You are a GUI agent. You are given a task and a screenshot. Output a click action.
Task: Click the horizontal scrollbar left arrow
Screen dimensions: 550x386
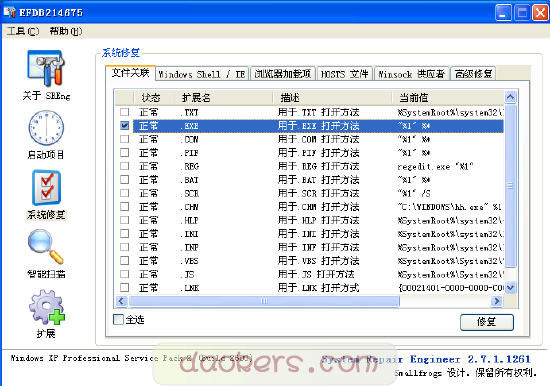click(x=122, y=301)
